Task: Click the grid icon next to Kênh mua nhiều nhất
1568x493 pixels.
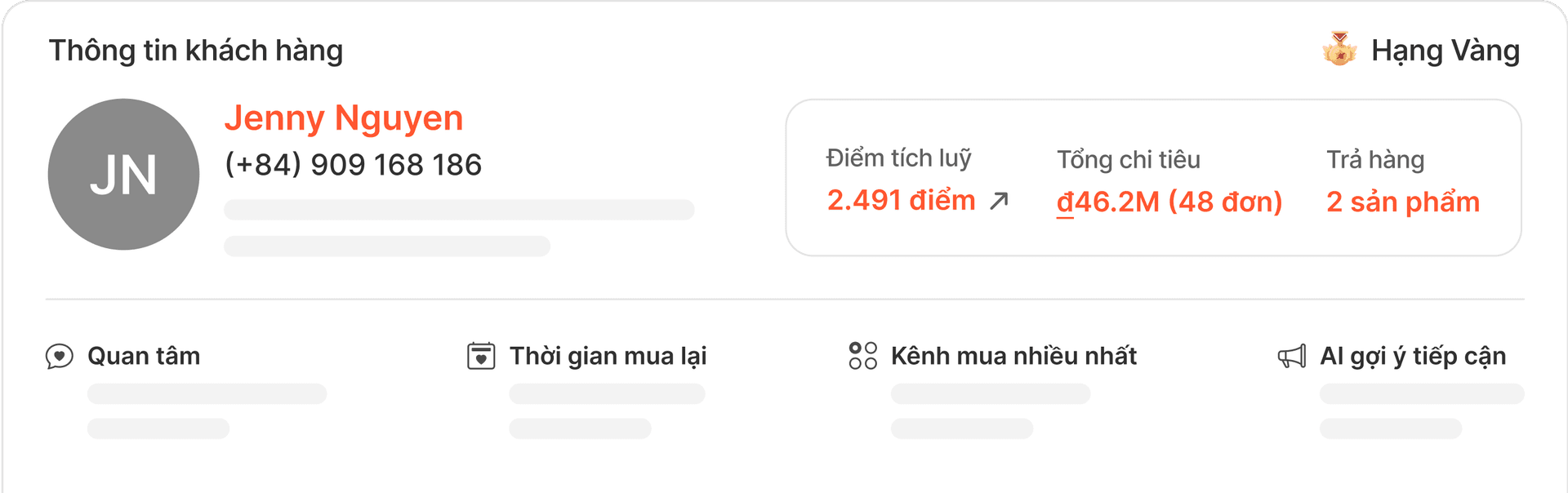Action: click(x=863, y=356)
